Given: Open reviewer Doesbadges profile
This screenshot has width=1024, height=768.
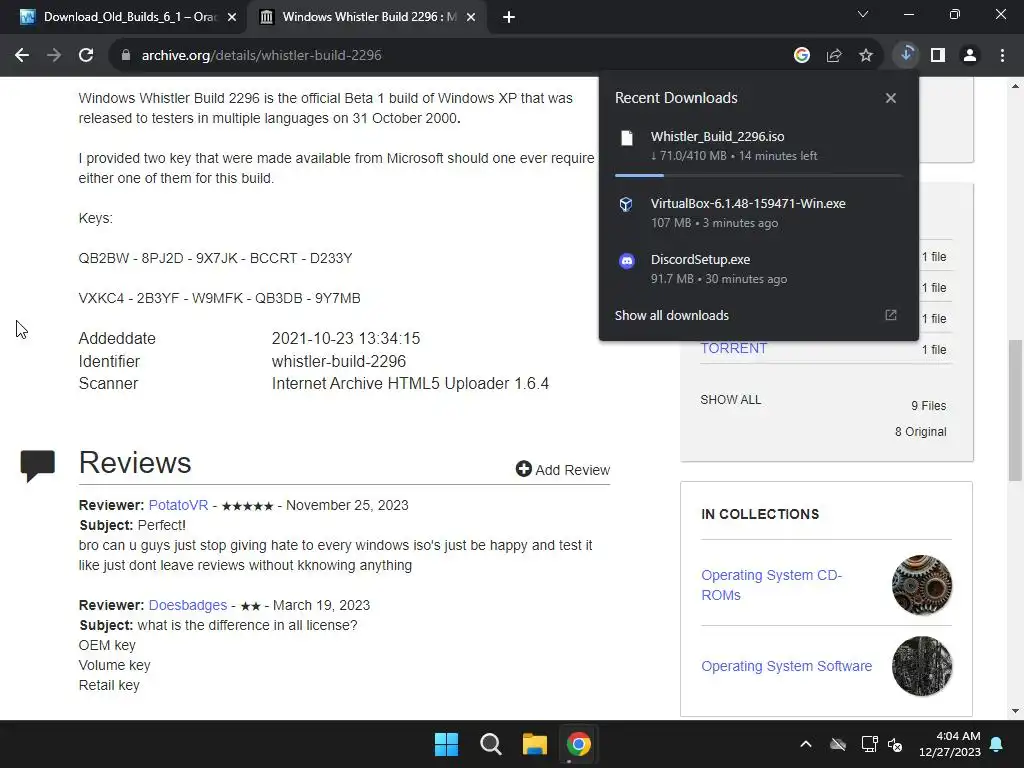Looking at the screenshot, I should (x=188, y=605).
